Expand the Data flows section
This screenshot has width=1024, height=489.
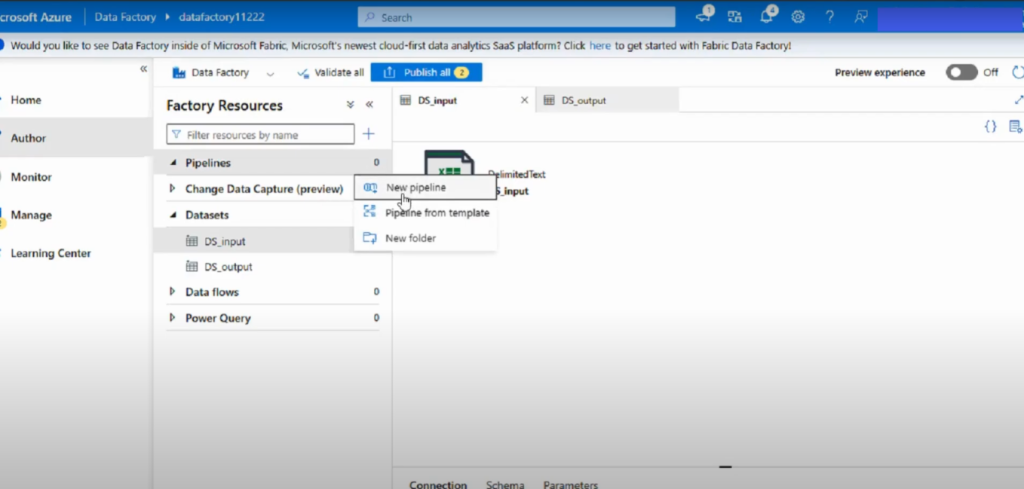point(173,292)
